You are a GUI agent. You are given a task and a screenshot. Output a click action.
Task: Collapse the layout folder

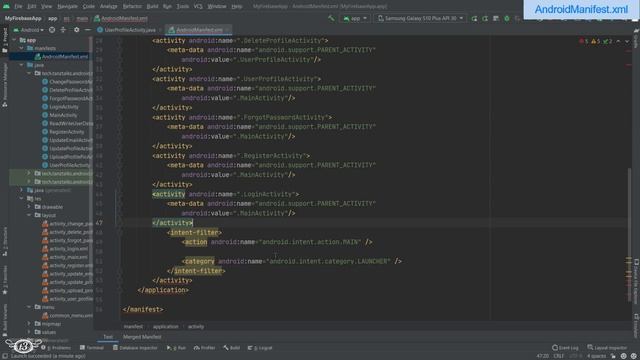(29, 215)
